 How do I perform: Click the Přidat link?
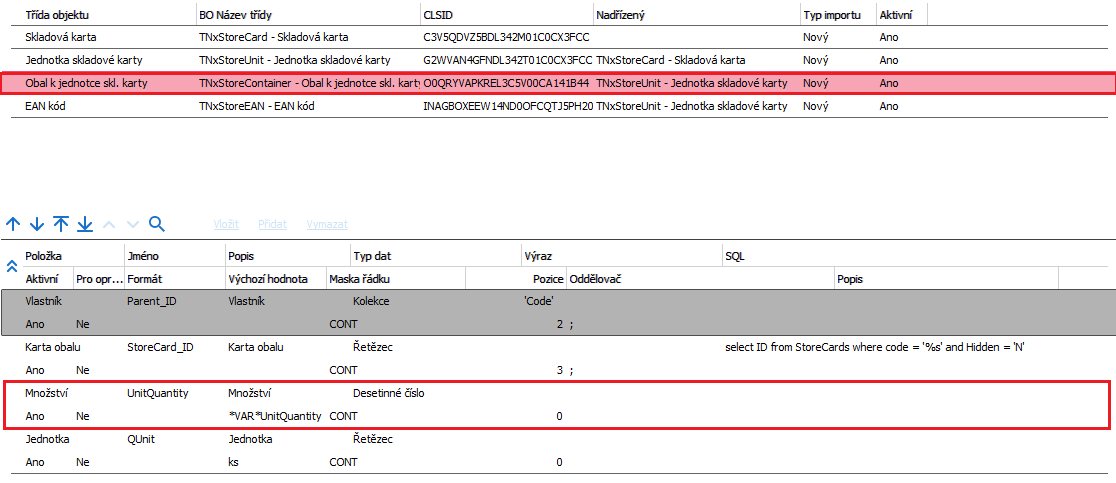coord(272,225)
